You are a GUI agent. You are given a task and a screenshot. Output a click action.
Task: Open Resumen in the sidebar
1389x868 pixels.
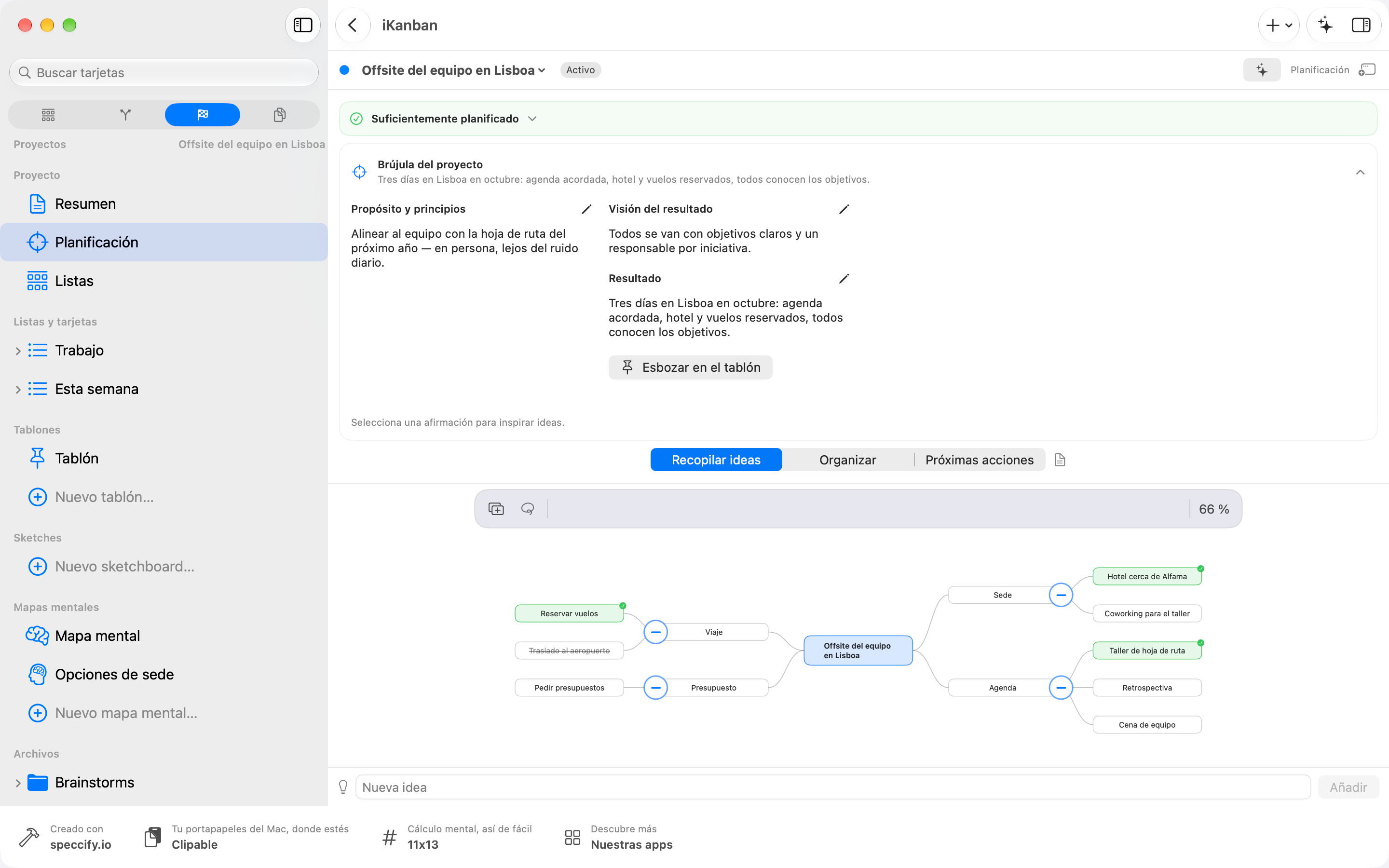pyautogui.click(x=163, y=204)
